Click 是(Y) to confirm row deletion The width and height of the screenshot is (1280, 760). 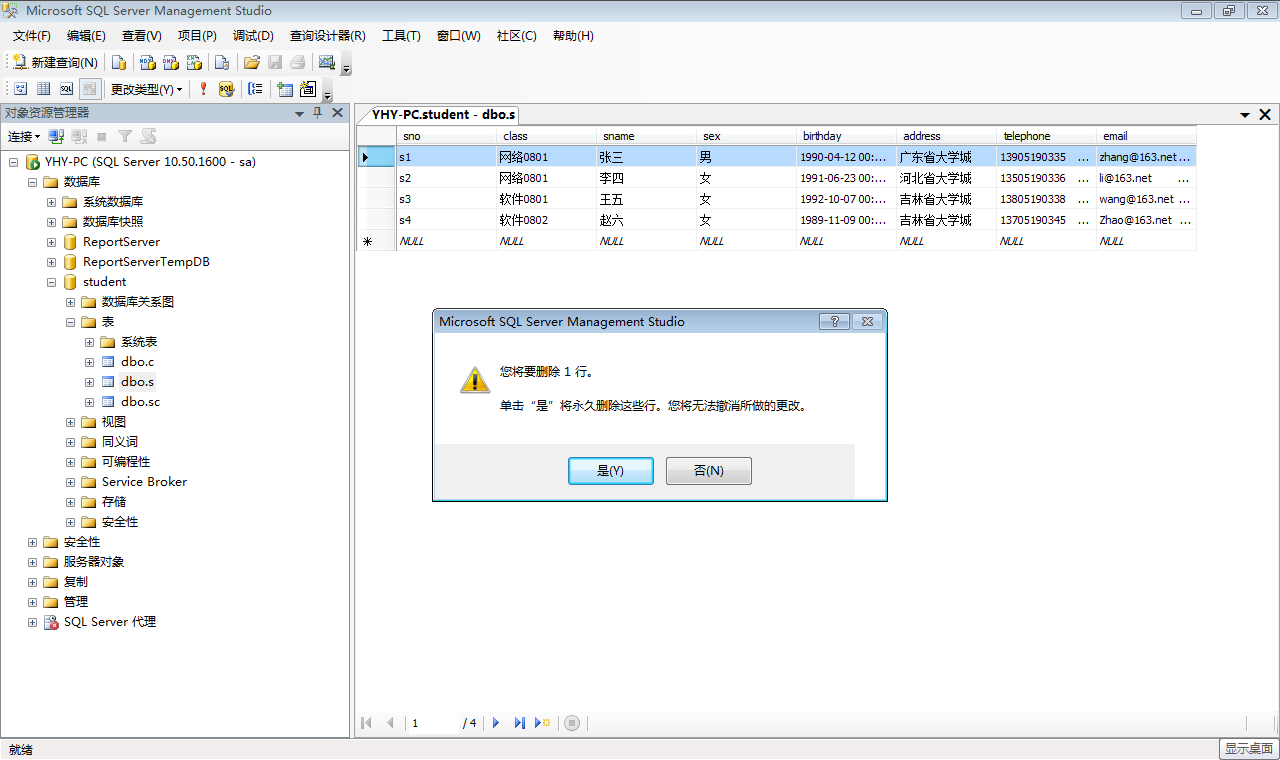point(611,471)
